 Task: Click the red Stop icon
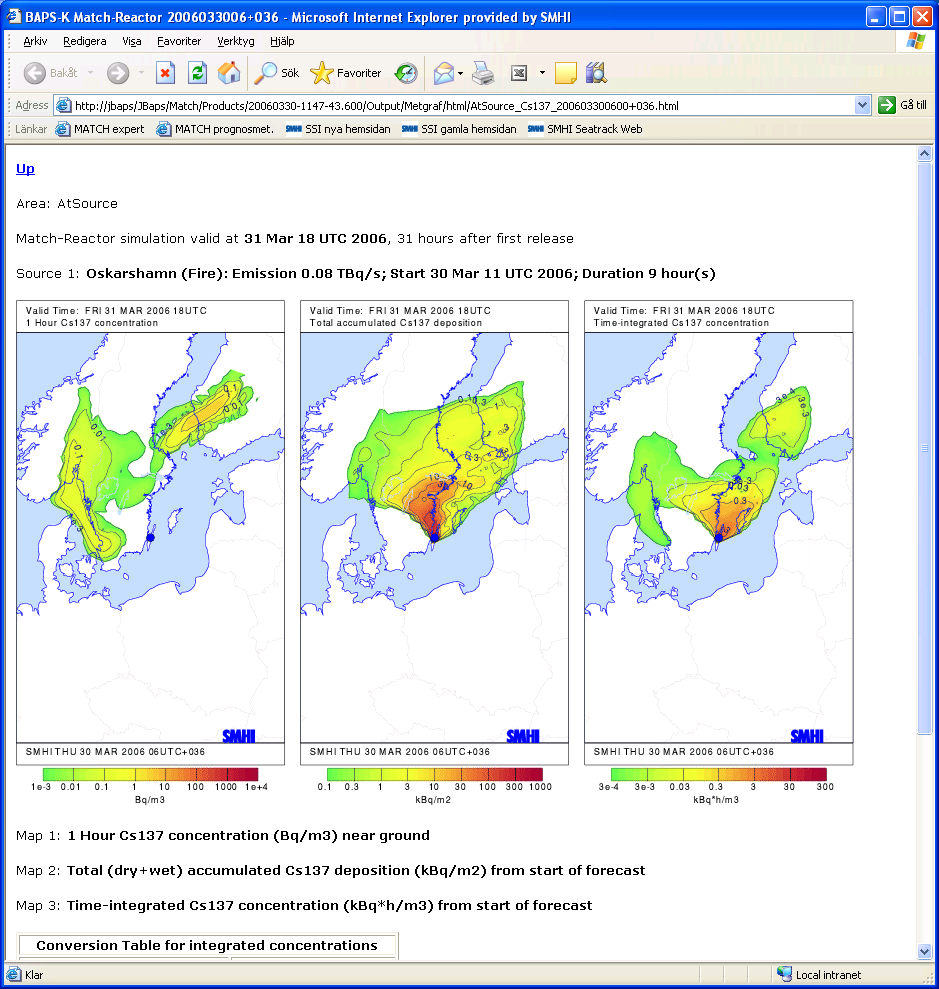pyautogui.click(x=165, y=73)
